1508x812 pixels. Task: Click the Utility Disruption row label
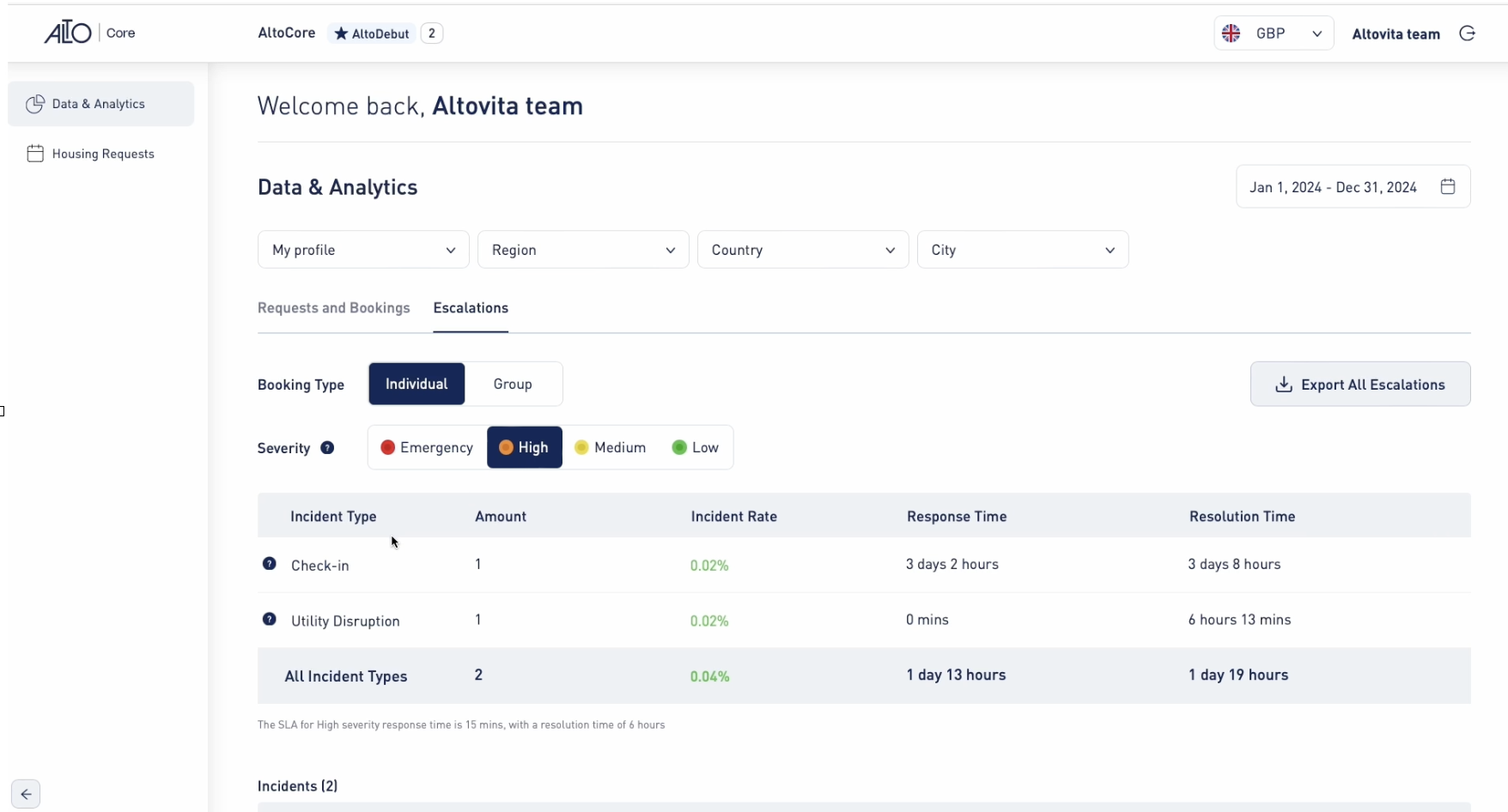click(x=345, y=621)
